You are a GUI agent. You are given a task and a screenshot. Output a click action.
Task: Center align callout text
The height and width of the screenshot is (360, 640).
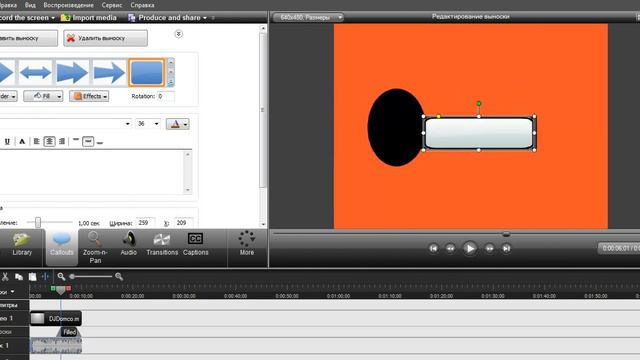point(49,142)
